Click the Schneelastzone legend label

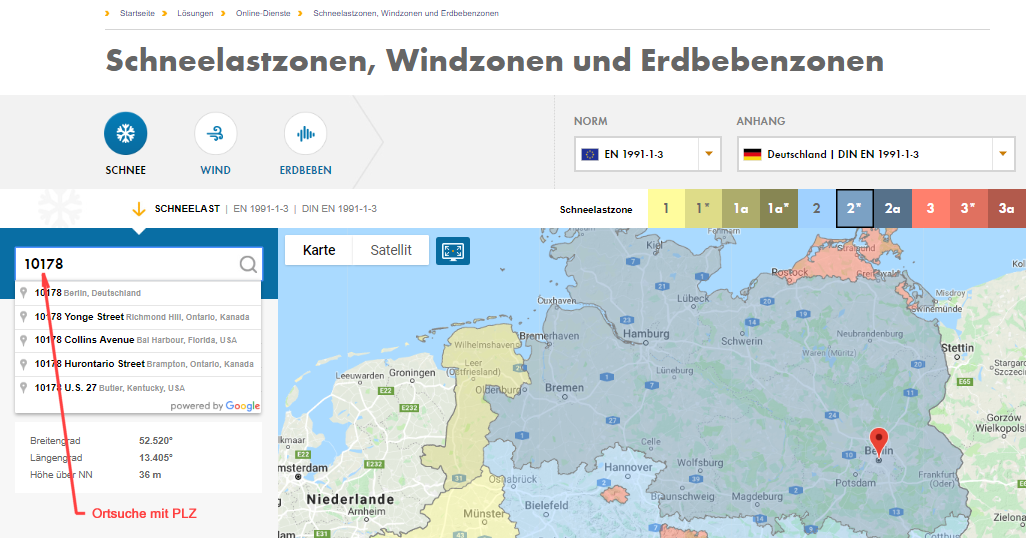point(596,210)
